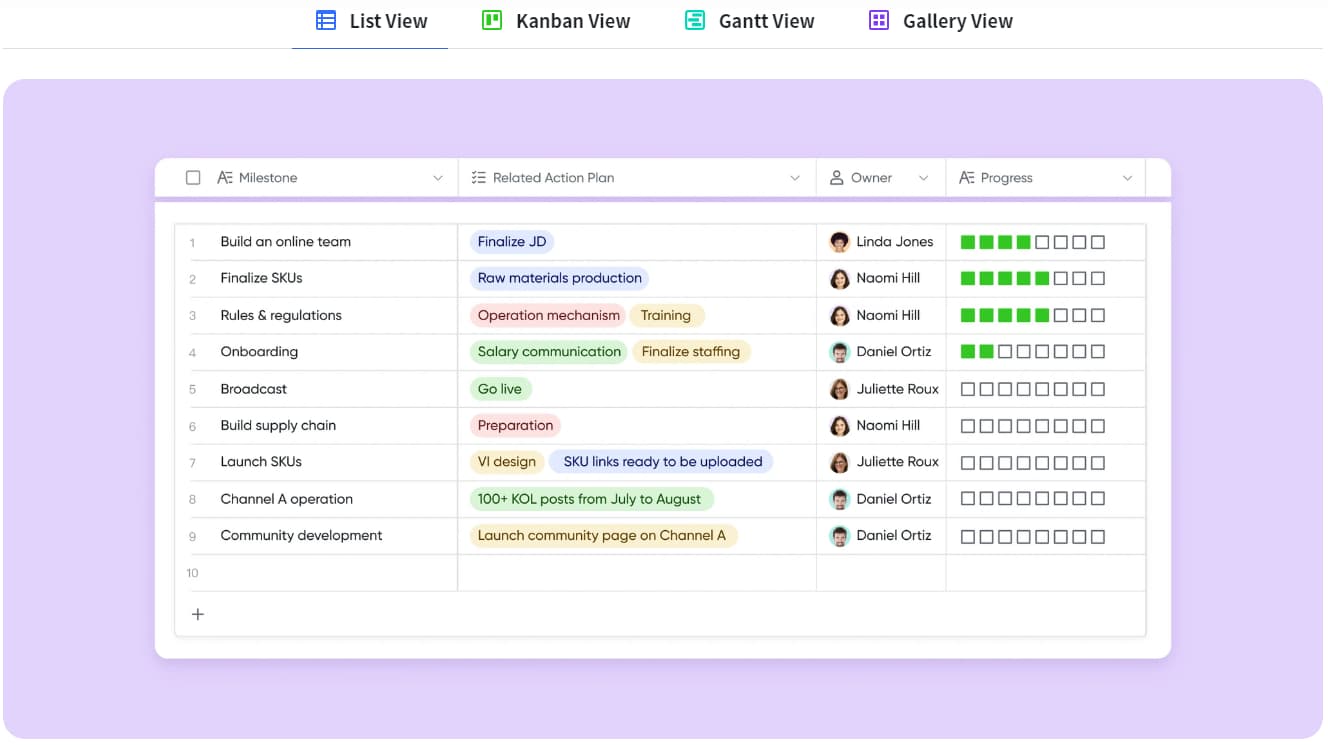The width and height of the screenshot is (1328, 745).
Task: Open the Progress column dropdown arrow
Action: click(x=1127, y=178)
